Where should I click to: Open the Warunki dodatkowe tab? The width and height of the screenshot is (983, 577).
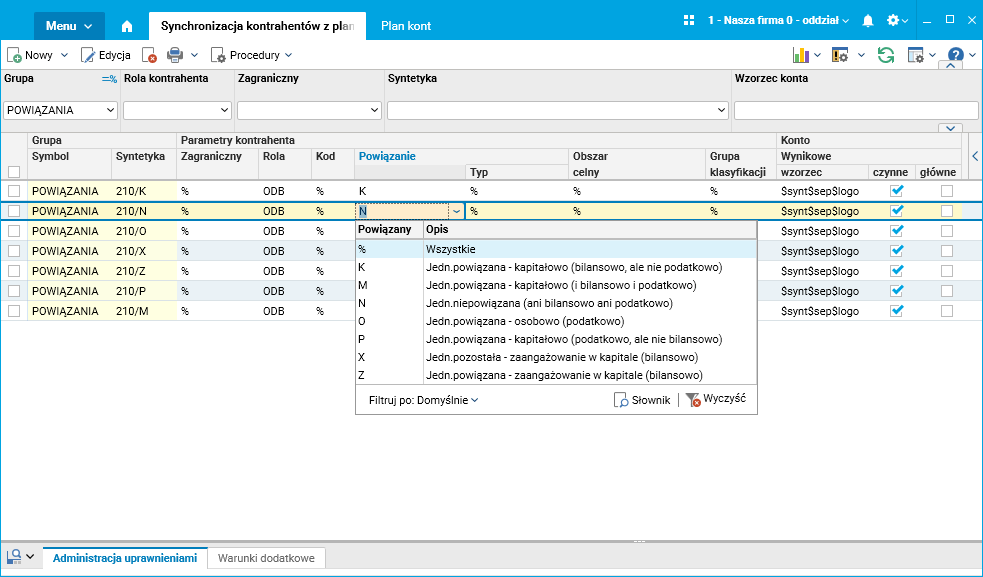point(266,558)
